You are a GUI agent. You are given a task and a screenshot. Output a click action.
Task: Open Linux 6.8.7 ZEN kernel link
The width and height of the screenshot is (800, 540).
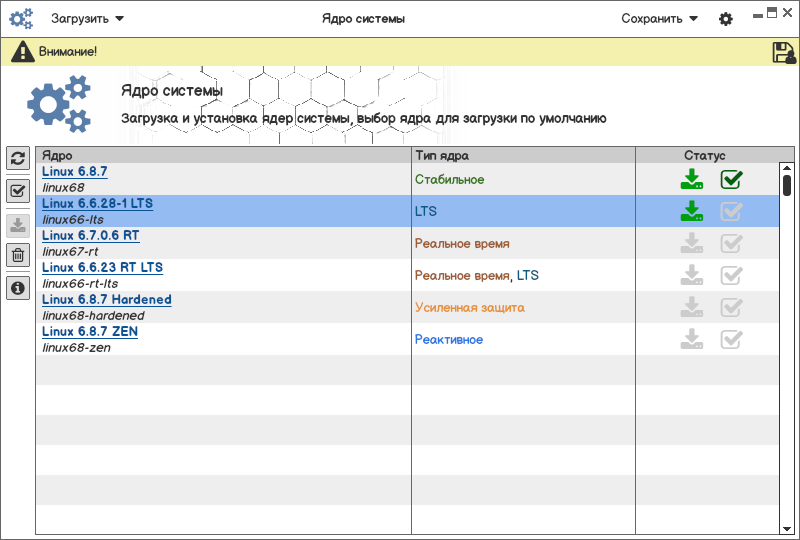point(90,332)
